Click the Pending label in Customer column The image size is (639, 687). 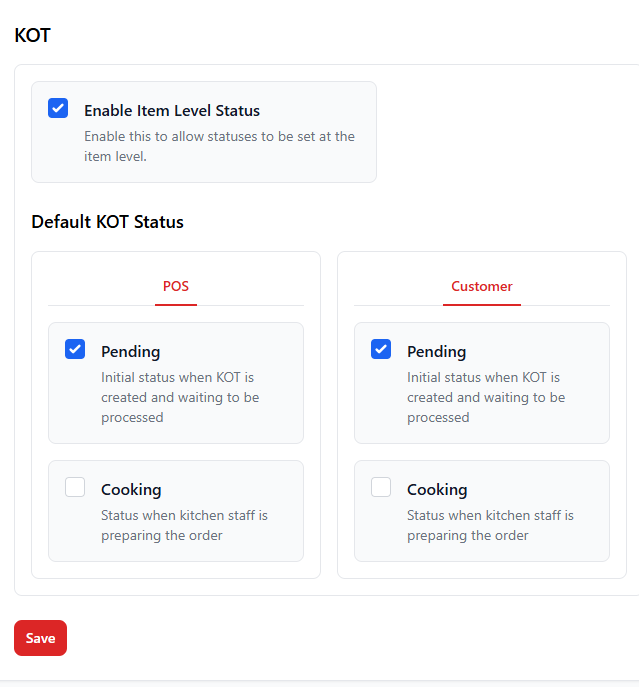(x=436, y=351)
